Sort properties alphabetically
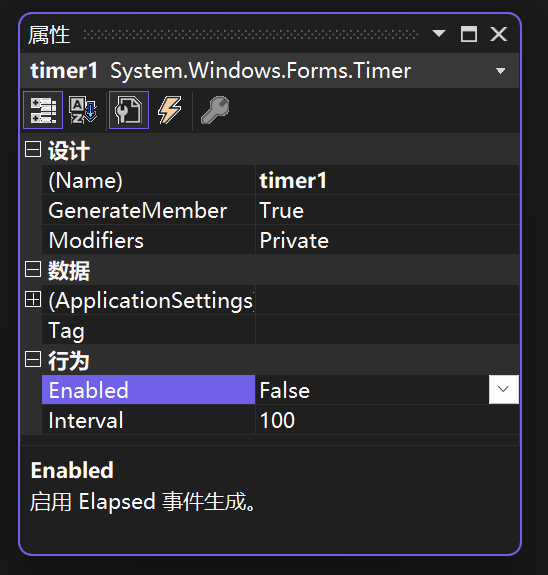548x575 pixels. (x=83, y=110)
